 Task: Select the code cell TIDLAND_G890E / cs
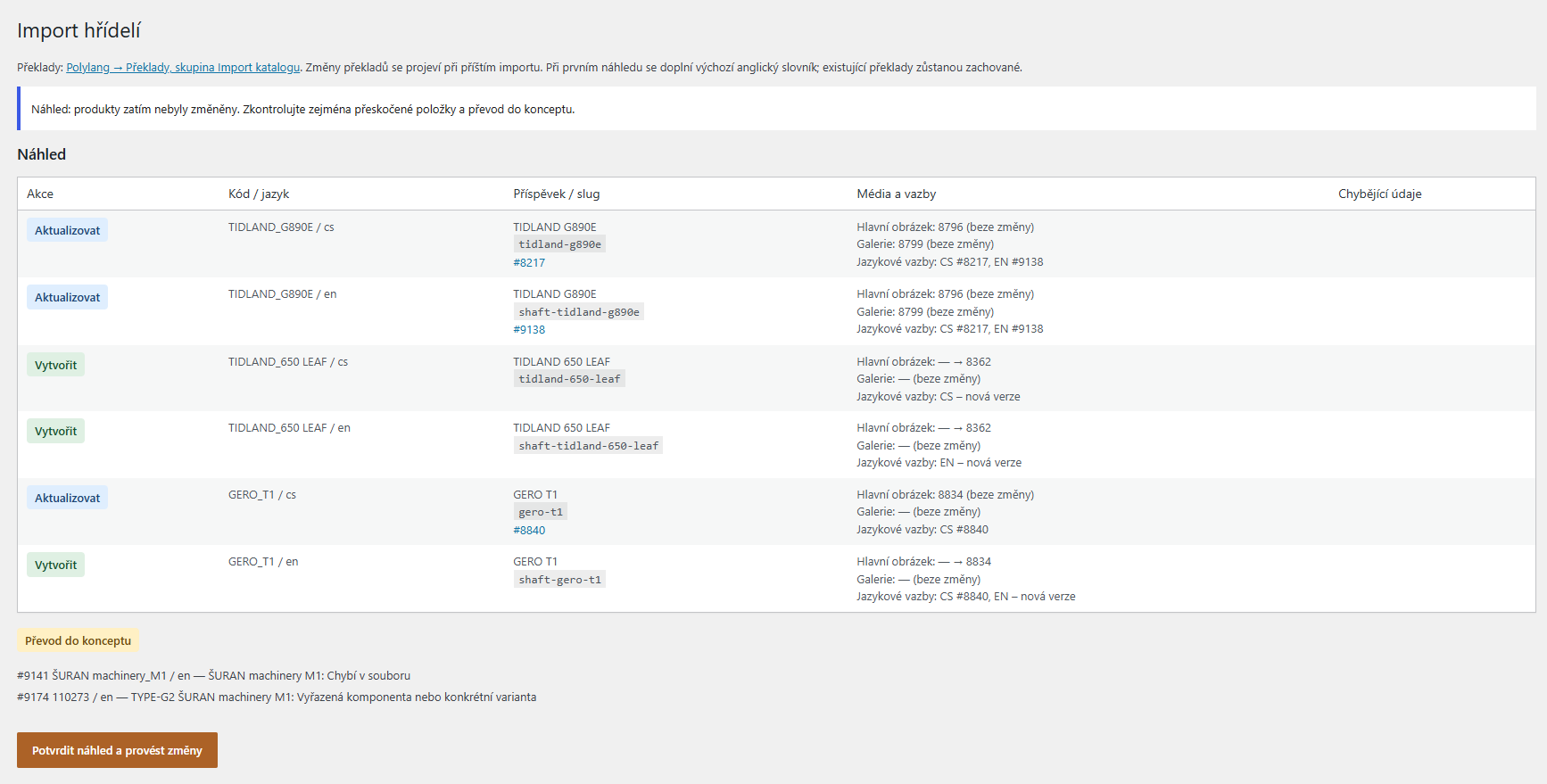(281, 227)
